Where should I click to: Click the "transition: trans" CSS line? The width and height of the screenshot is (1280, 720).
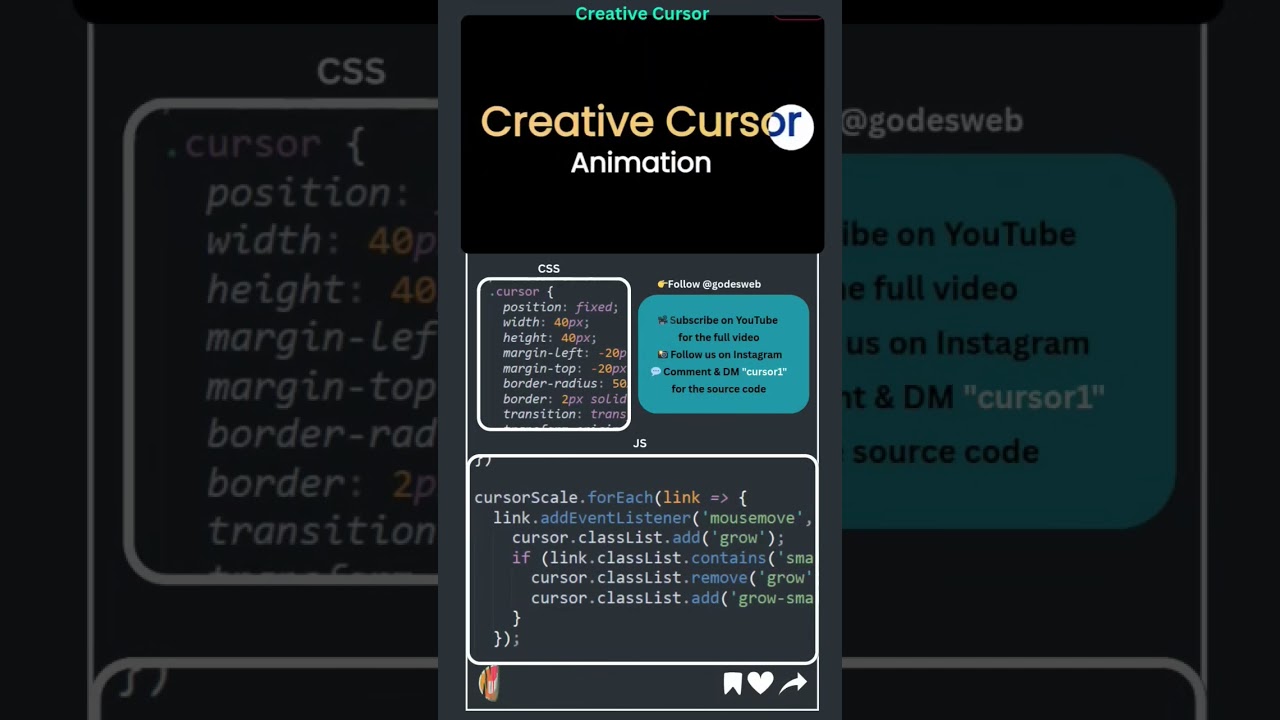click(564, 414)
